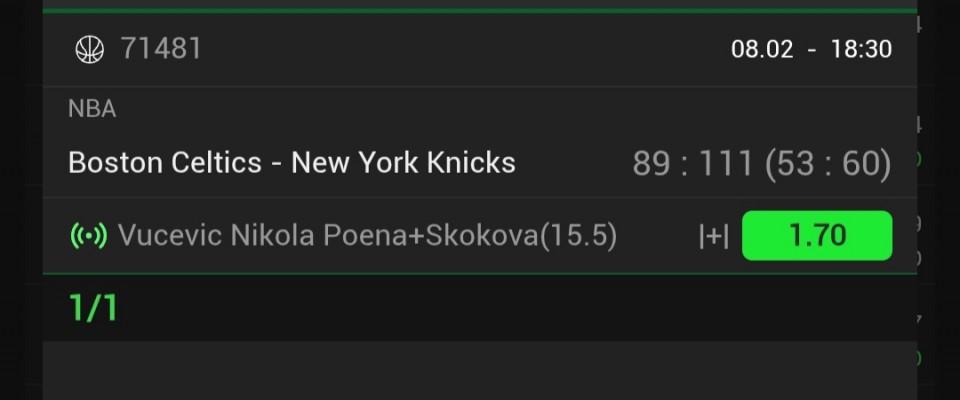Click ticket number 71481
Image resolution: width=960 pixels, height=400 pixels.
pyautogui.click(x=161, y=48)
